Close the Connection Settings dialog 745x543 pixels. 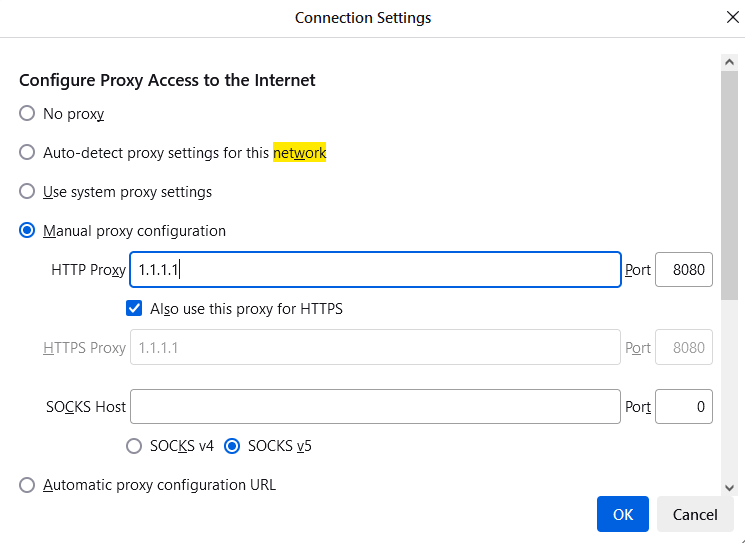[x=732, y=18]
